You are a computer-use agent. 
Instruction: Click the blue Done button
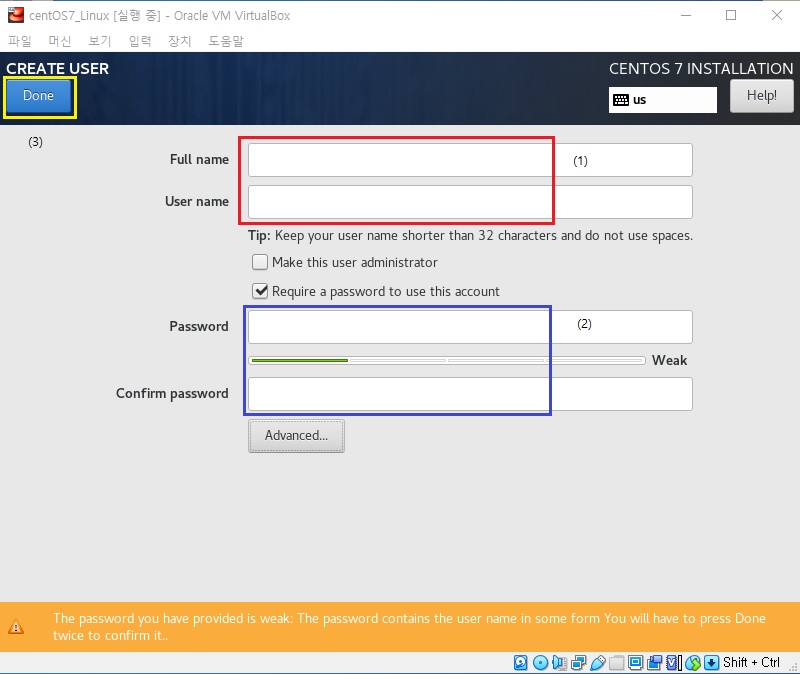tap(38, 95)
